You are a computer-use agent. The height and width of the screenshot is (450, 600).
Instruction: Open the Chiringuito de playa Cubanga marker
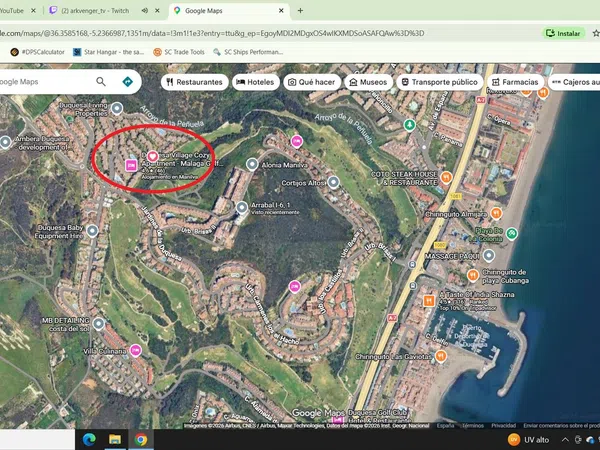(473, 276)
